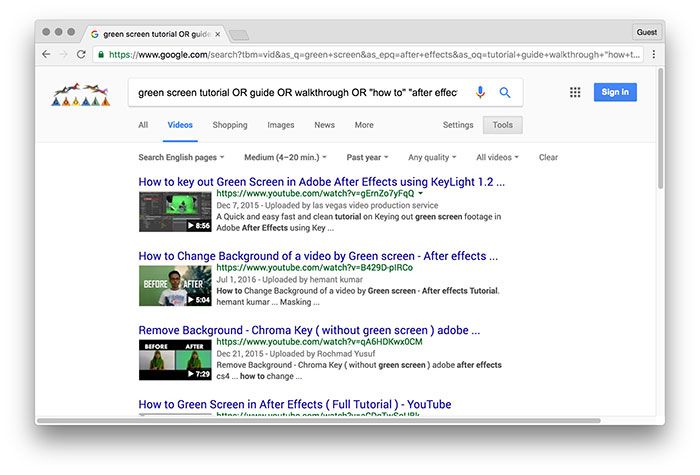Viewport: 700px width, 475px height.
Task: Expand the Any quality dropdown
Action: coord(432,157)
